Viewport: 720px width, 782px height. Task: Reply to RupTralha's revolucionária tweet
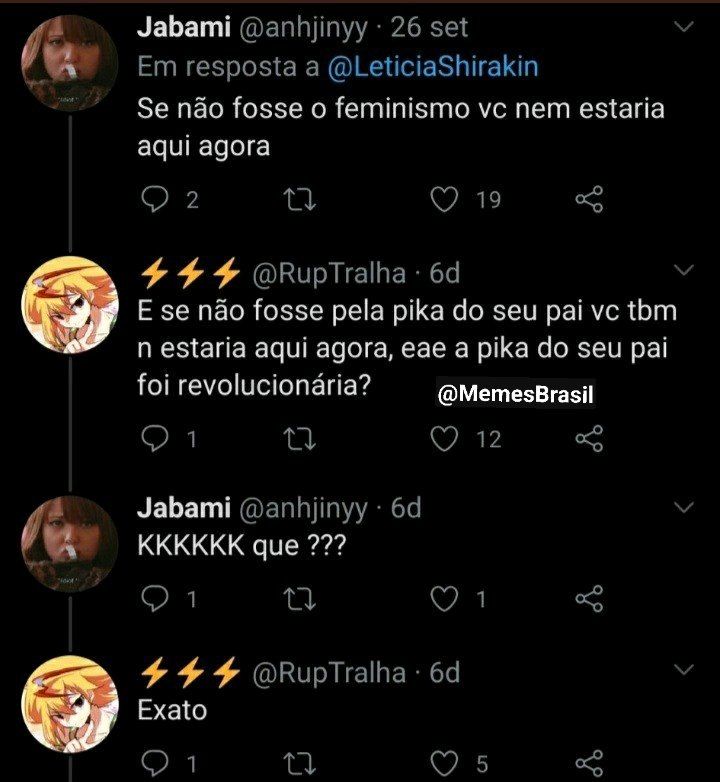click(155, 439)
